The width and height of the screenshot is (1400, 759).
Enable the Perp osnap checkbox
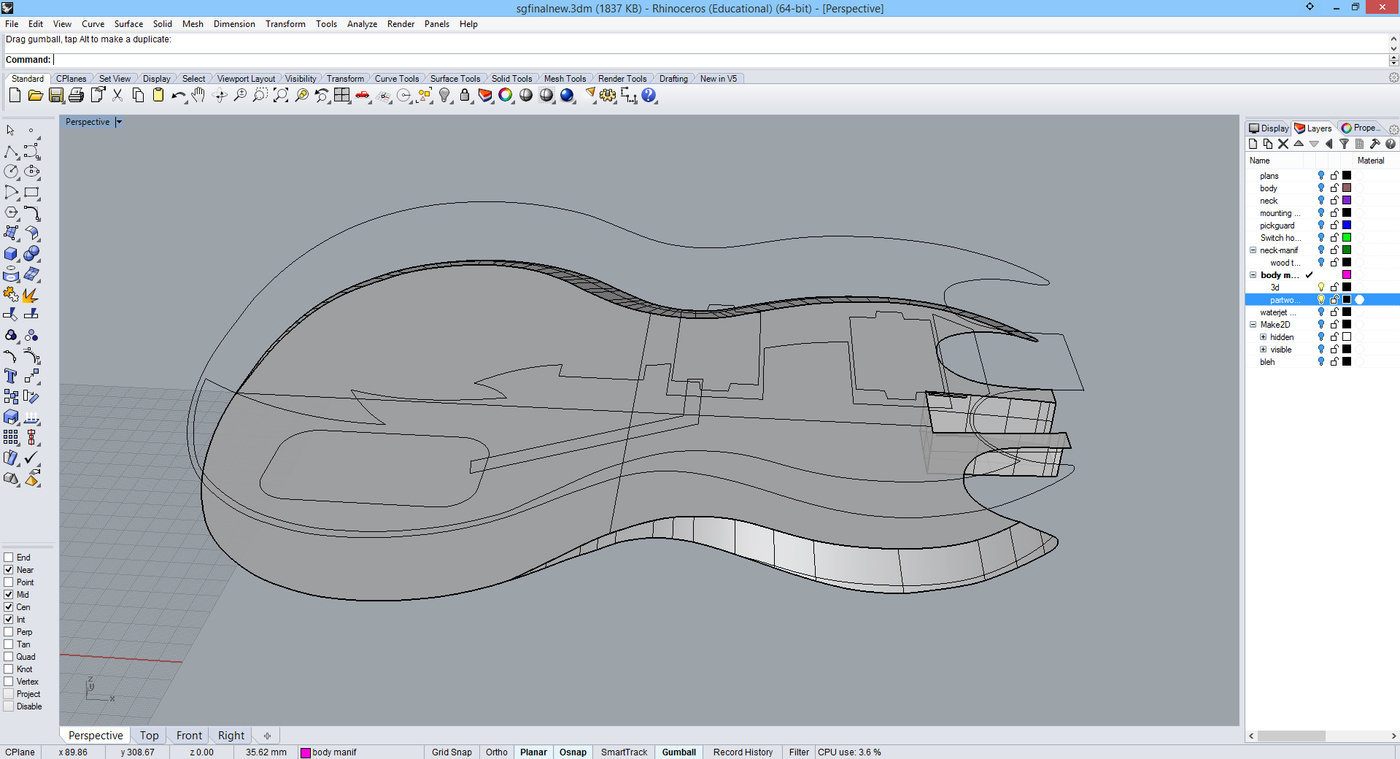coord(9,632)
